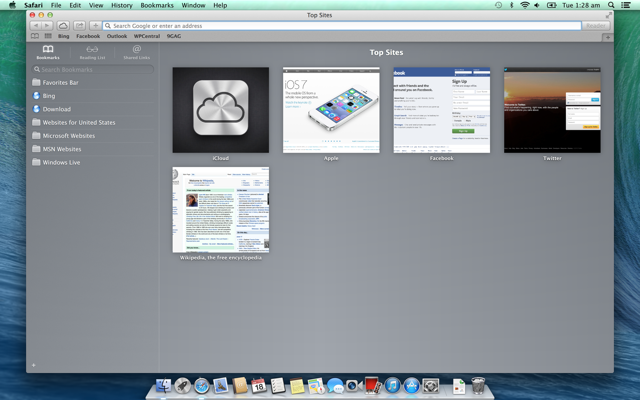Open Reminders from the Dock
Image resolution: width=640 pixels, height=400 pixels.
coord(278,385)
